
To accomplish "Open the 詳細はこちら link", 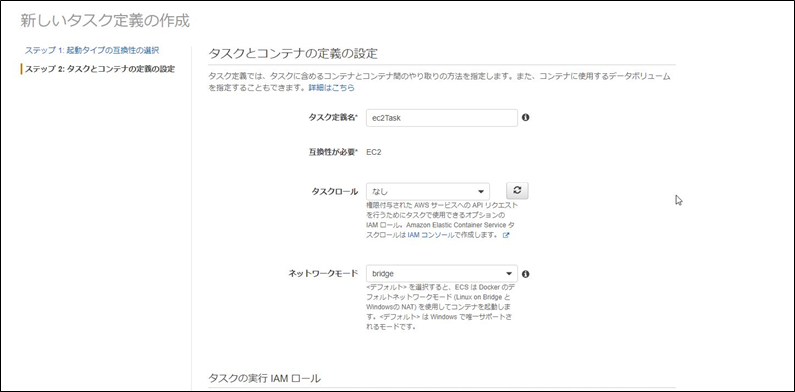I will 332,88.
